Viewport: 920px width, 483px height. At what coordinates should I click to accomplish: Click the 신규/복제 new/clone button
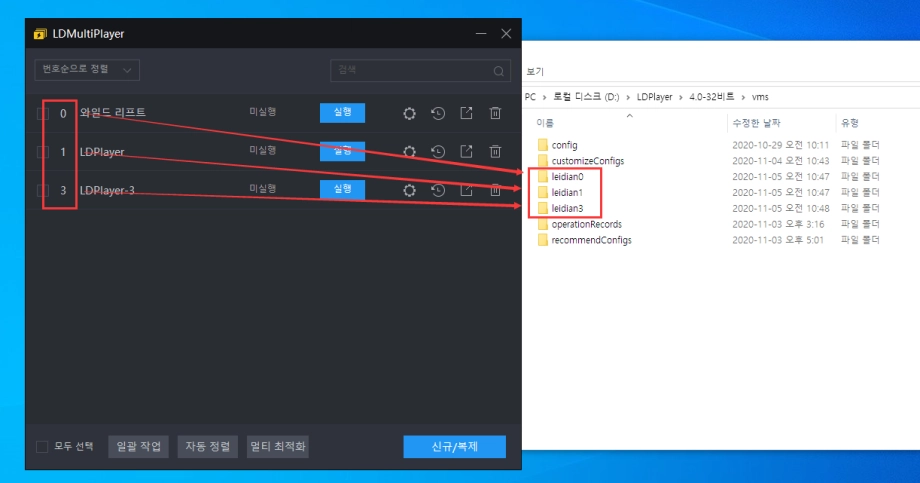click(455, 447)
